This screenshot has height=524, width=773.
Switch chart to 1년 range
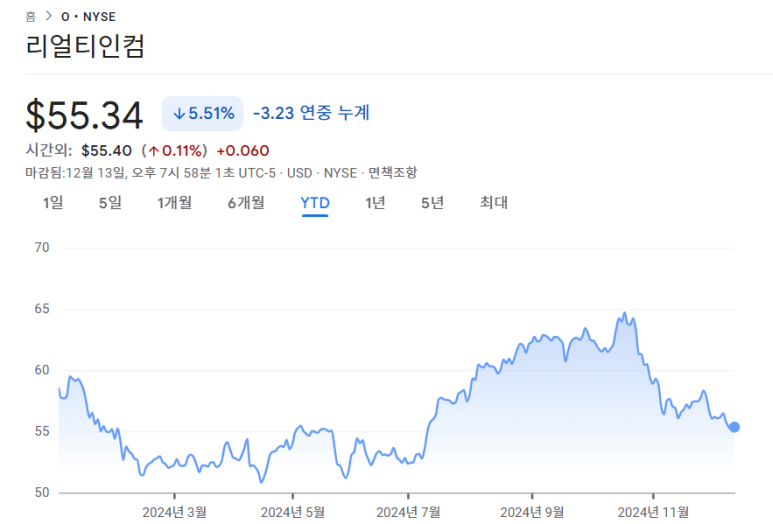[x=375, y=203]
